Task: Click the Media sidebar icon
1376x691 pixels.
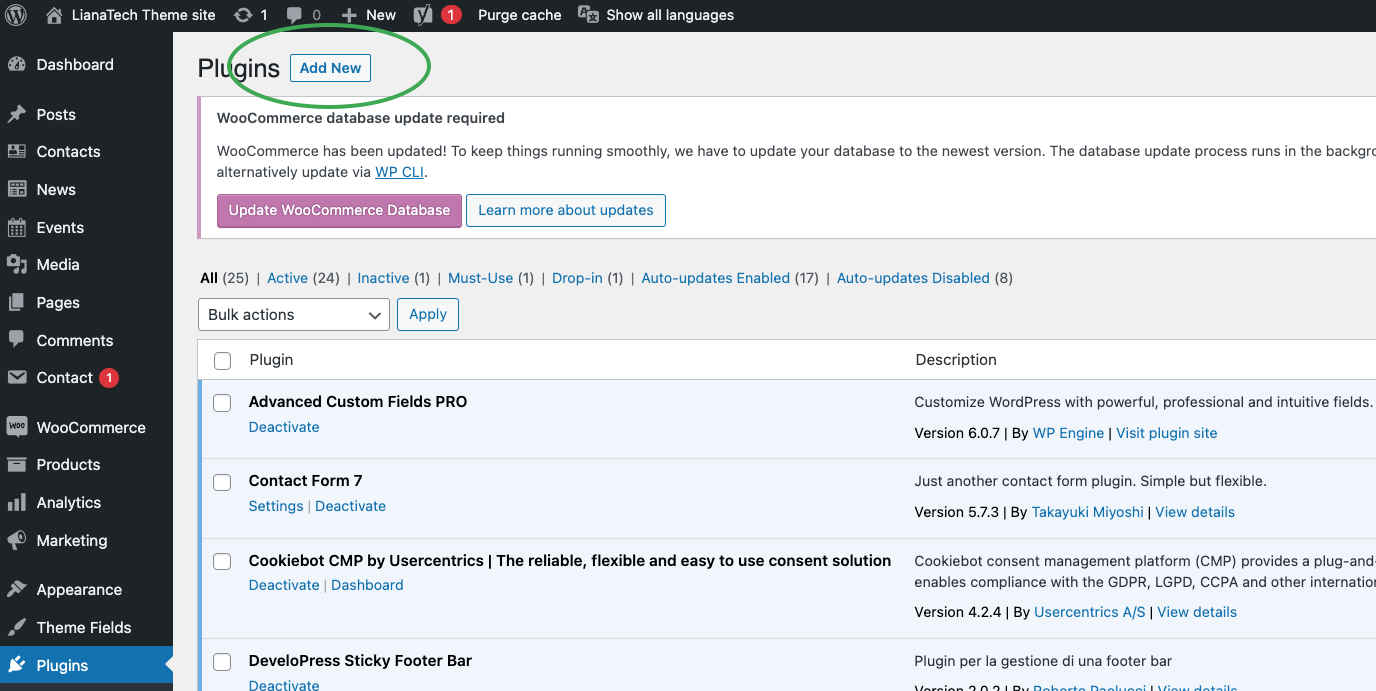Action: click(x=17, y=264)
